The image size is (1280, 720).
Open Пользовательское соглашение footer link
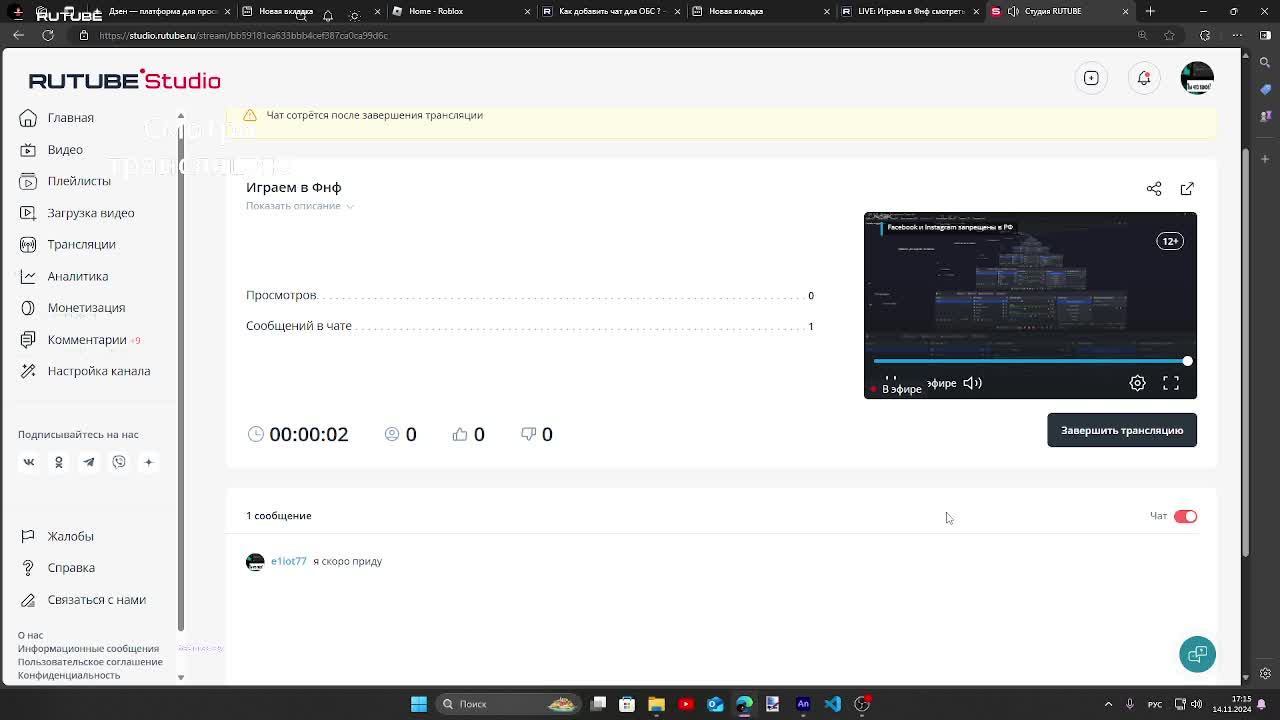click(x=90, y=662)
